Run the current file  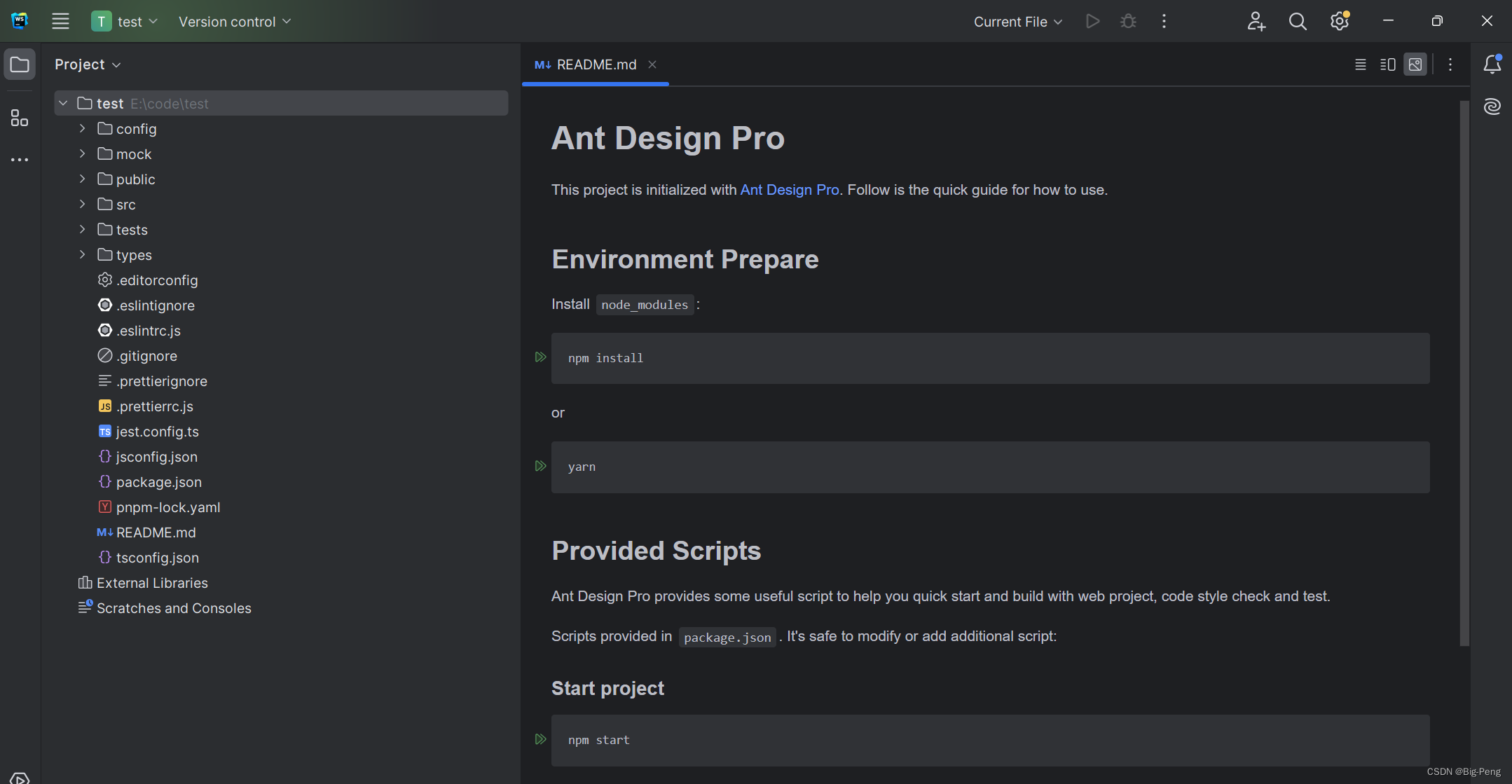pos(1092,21)
